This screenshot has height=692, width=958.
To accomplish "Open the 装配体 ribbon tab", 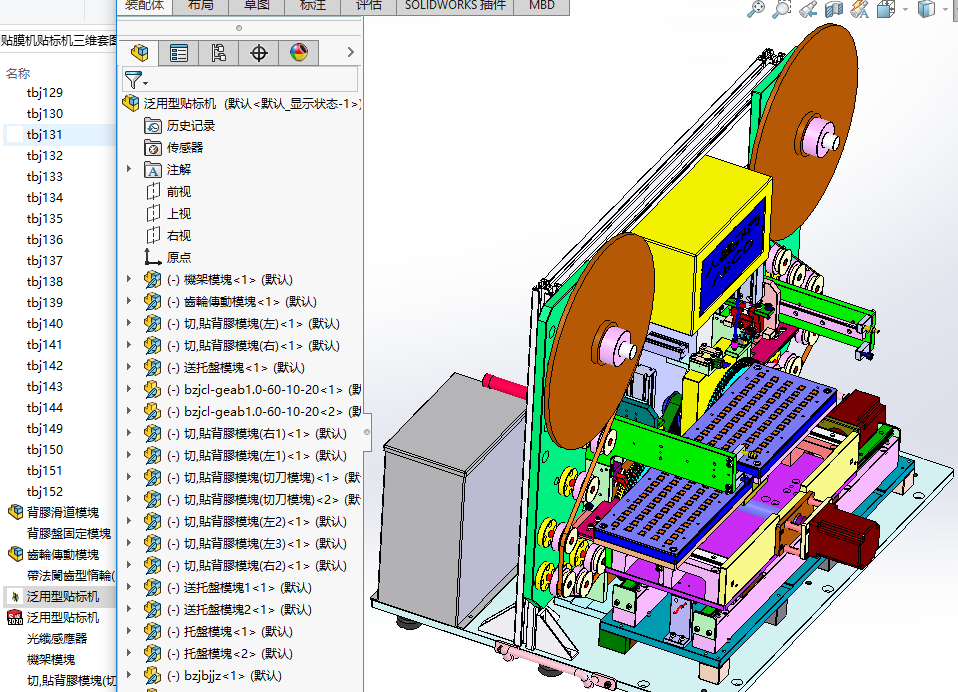I will pyautogui.click(x=145, y=6).
